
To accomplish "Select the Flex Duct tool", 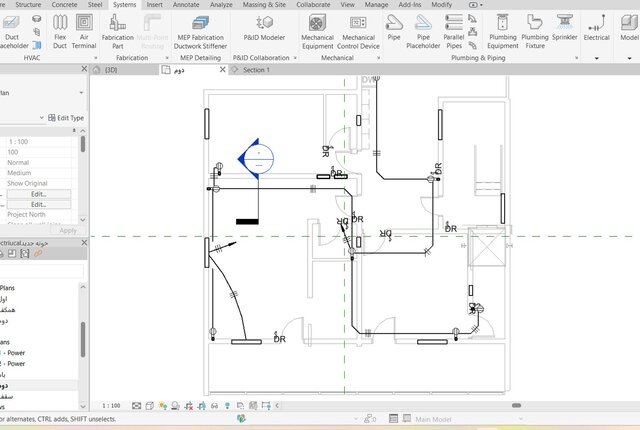I will pos(60,32).
